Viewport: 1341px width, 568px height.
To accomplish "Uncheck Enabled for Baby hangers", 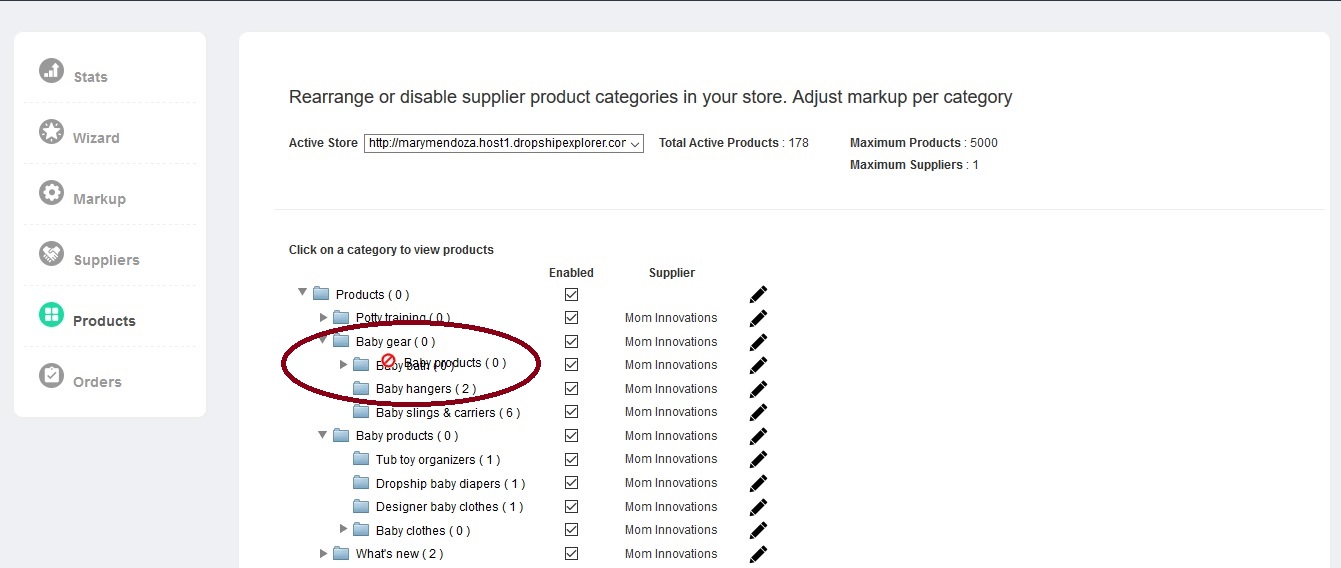I will [x=571, y=389].
